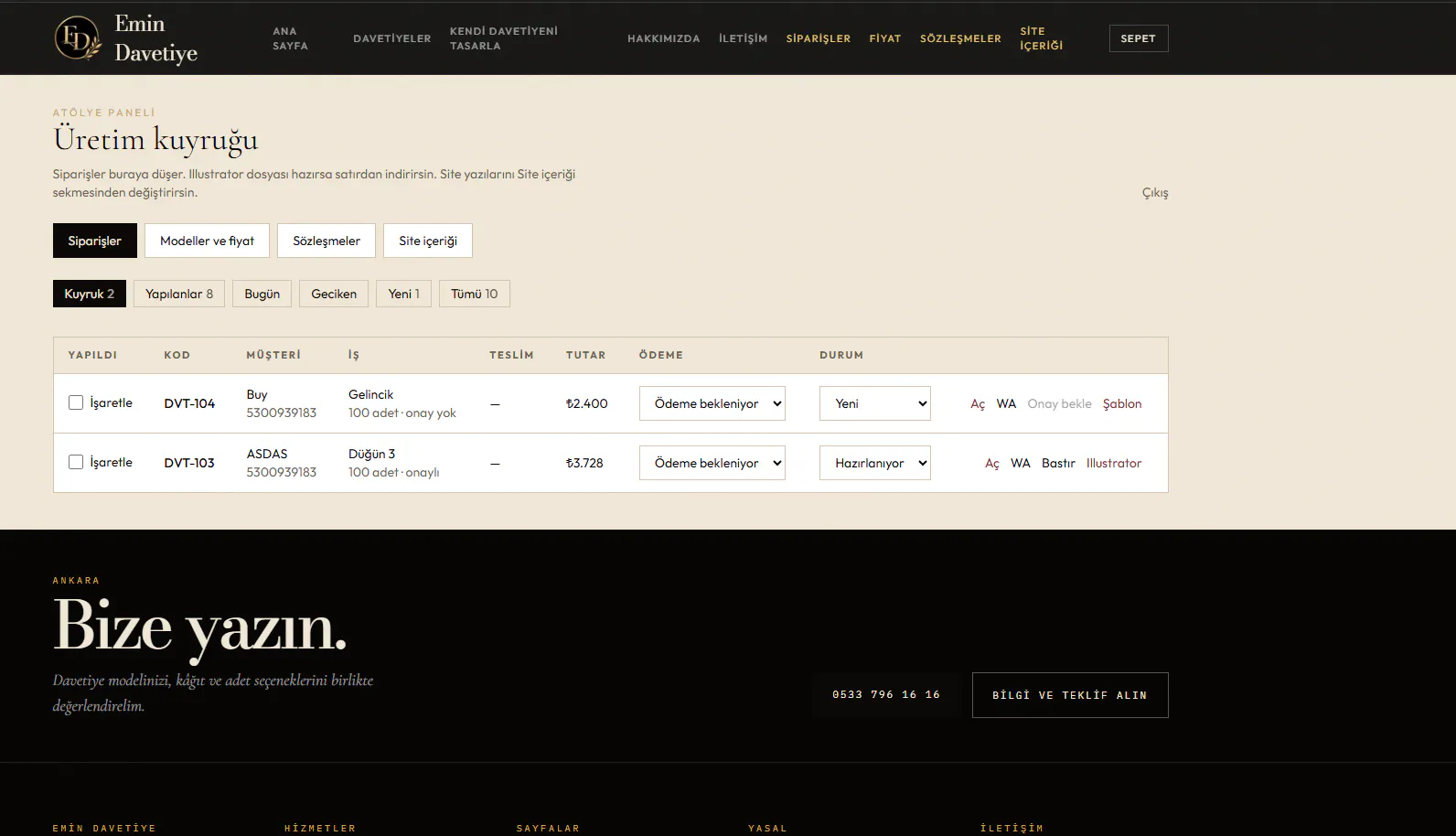Click WA for order DVT-104
Viewport: 1456px width, 836px height.
pos(1006,403)
